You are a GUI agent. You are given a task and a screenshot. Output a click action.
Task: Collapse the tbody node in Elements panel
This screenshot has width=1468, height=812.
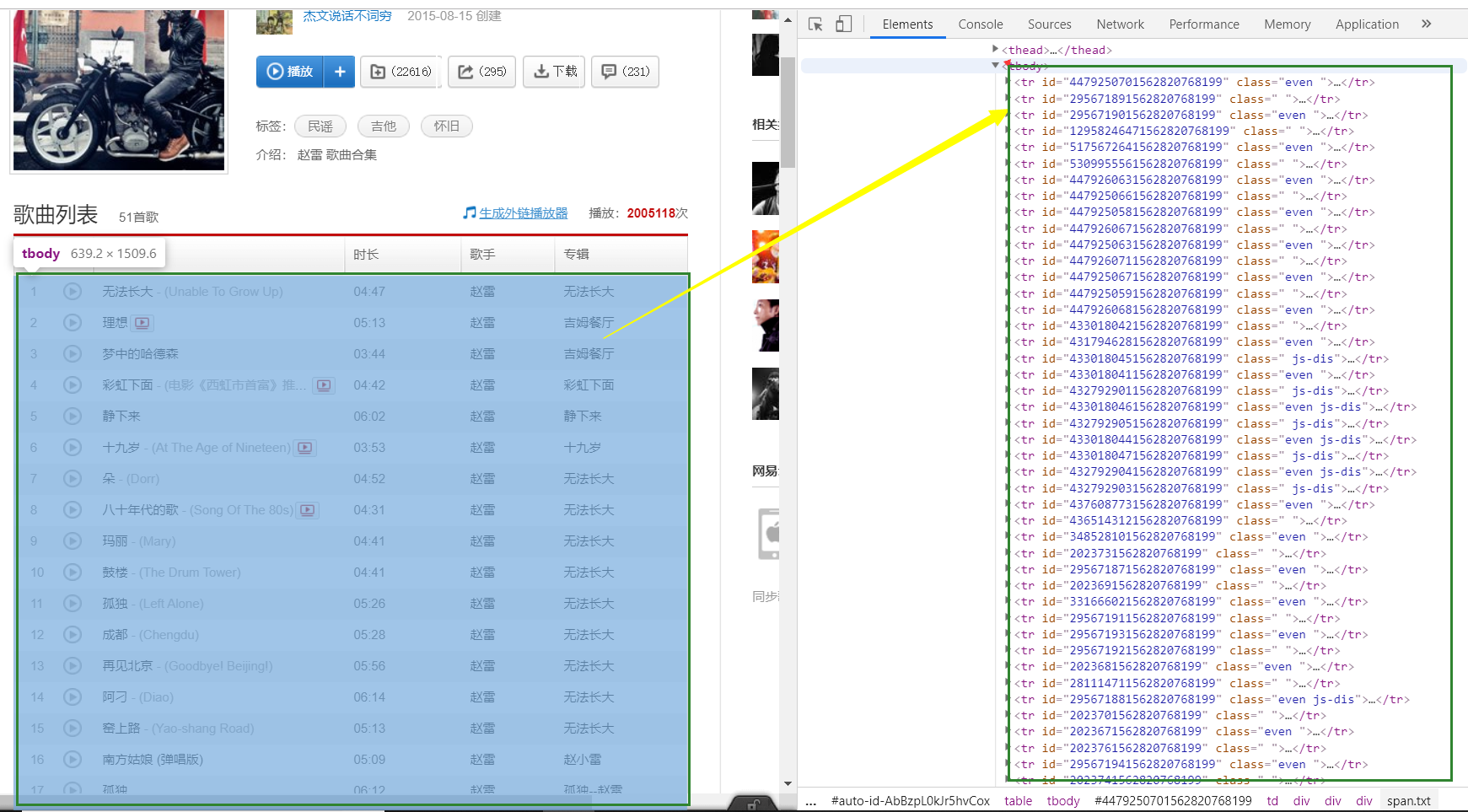(x=995, y=65)
